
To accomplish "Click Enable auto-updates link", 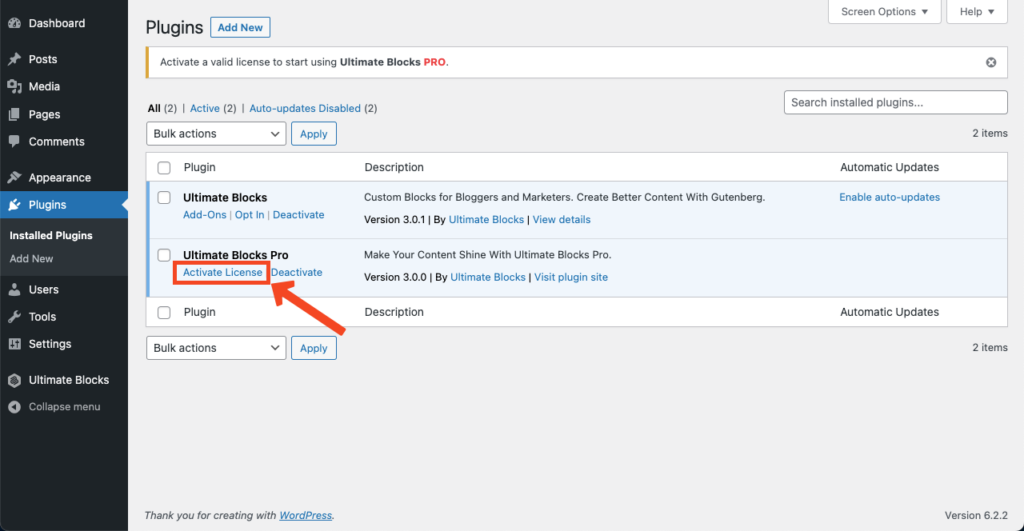I will tap(889, 197).
